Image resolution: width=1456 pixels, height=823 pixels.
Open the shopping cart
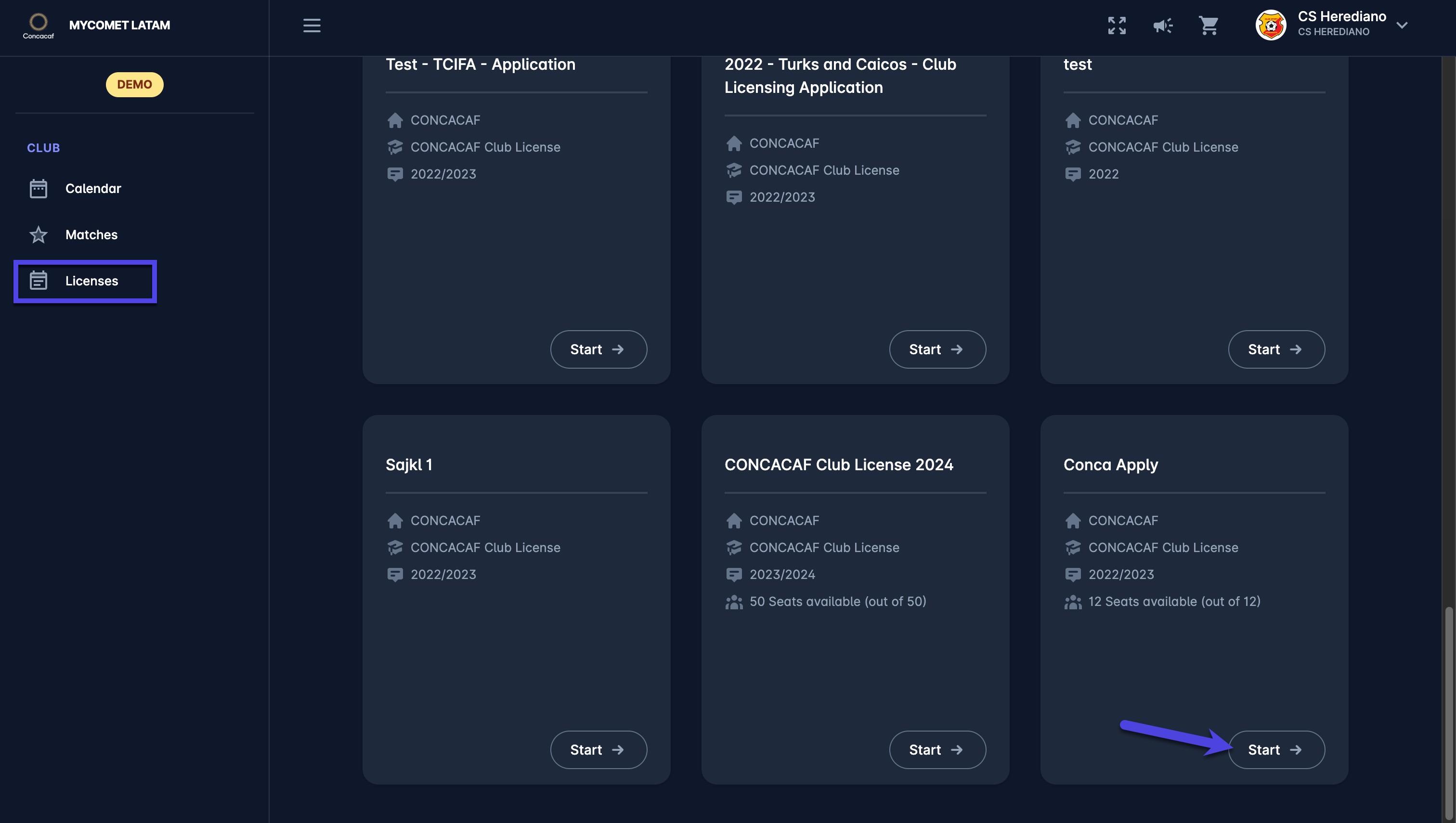[x=1209, y=26]
